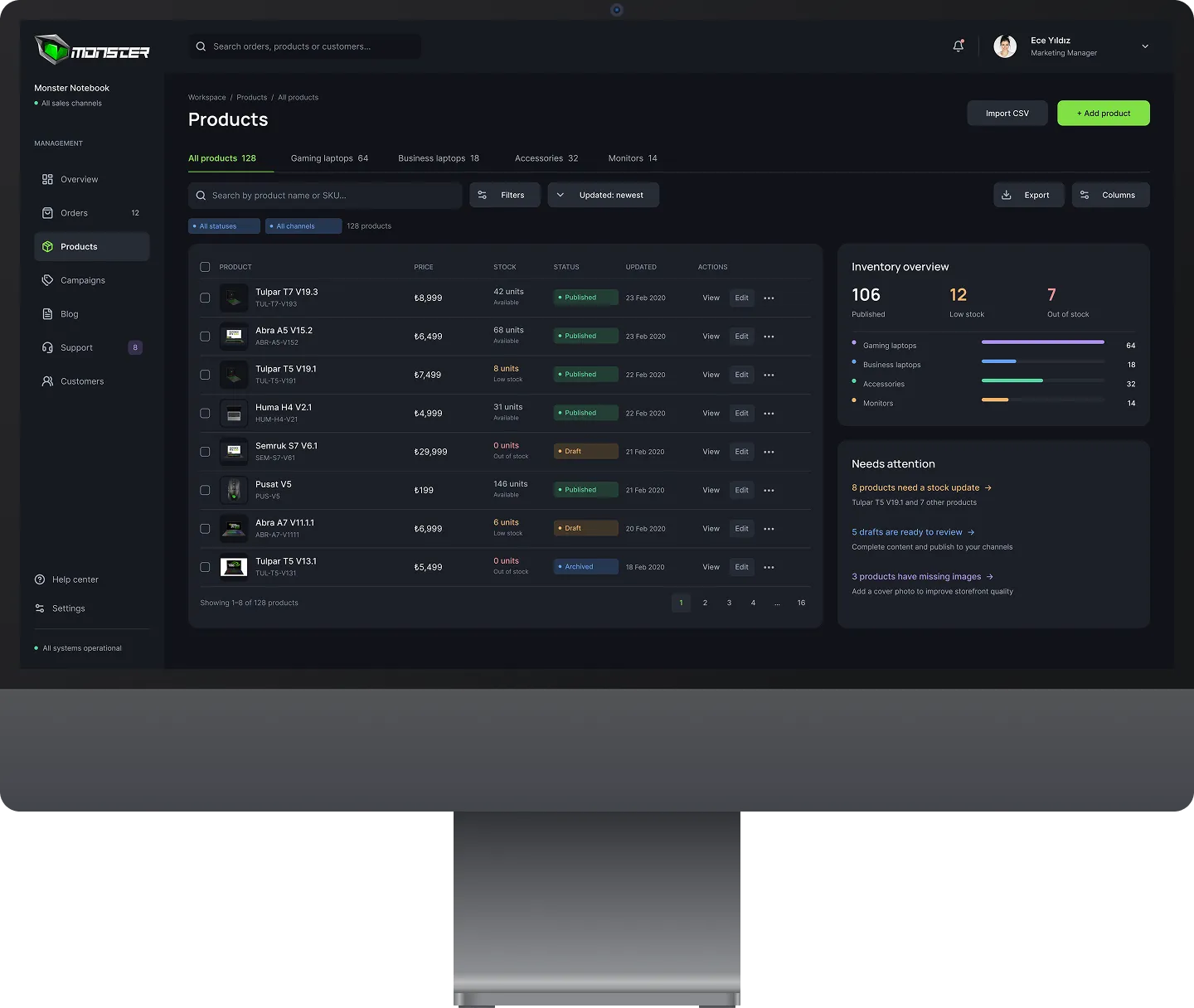Click the Monster logo
Screen dimensions: 1194x1008
click(x=92, y=50)
